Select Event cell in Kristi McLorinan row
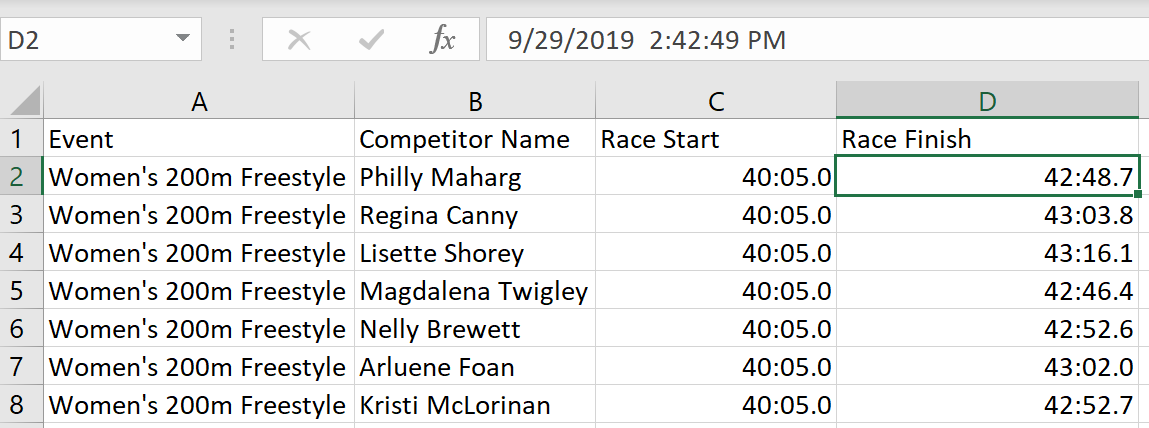Image resolution: width=1149 pixels, height=428 pixels. point(199,405)
